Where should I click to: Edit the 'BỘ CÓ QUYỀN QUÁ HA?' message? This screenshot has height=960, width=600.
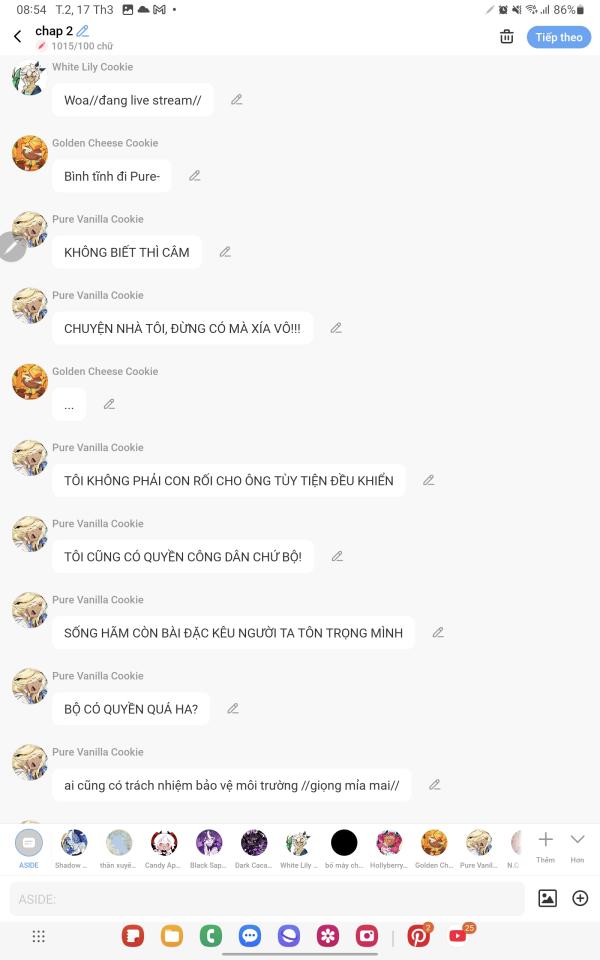(x=233, y=708)
